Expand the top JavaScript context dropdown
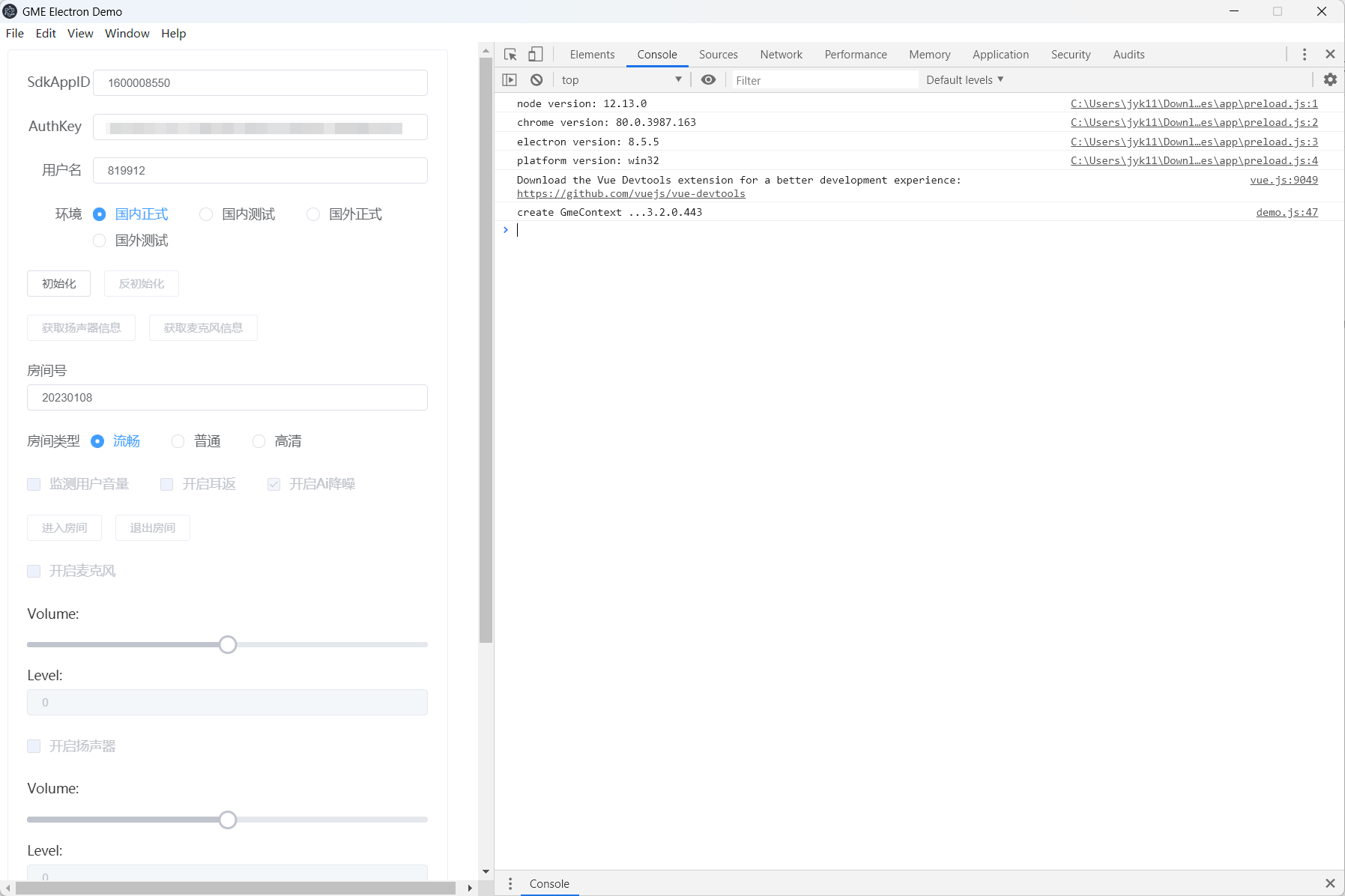1345x896 pixels. 621,80
